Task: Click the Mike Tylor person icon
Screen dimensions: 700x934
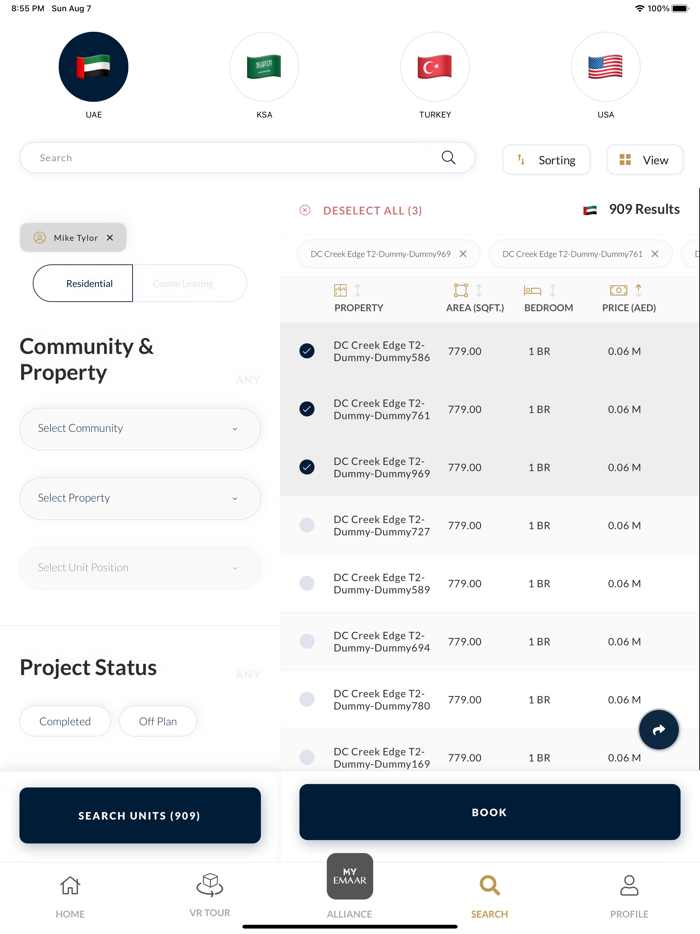Action: pyautogui.click(x=40, y=238)
